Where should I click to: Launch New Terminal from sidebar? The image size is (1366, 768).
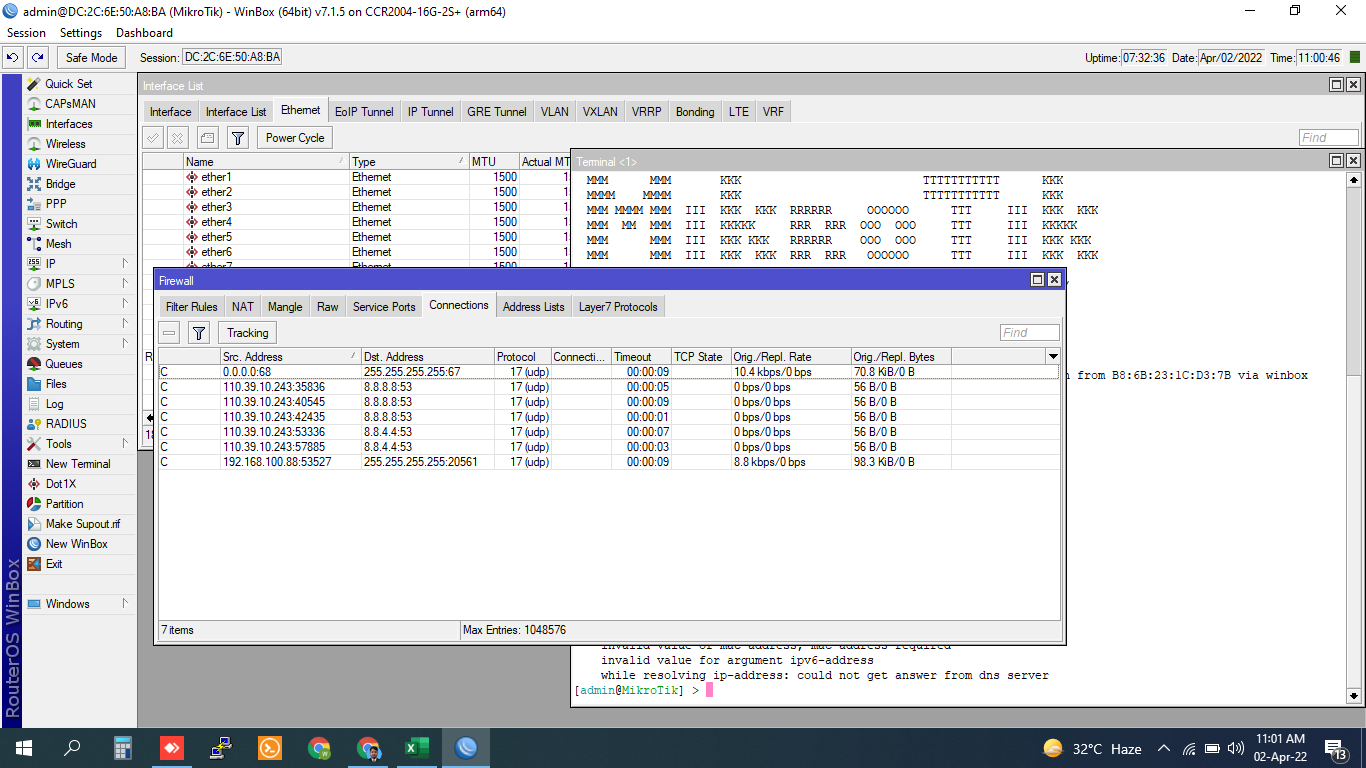[77, 464]
